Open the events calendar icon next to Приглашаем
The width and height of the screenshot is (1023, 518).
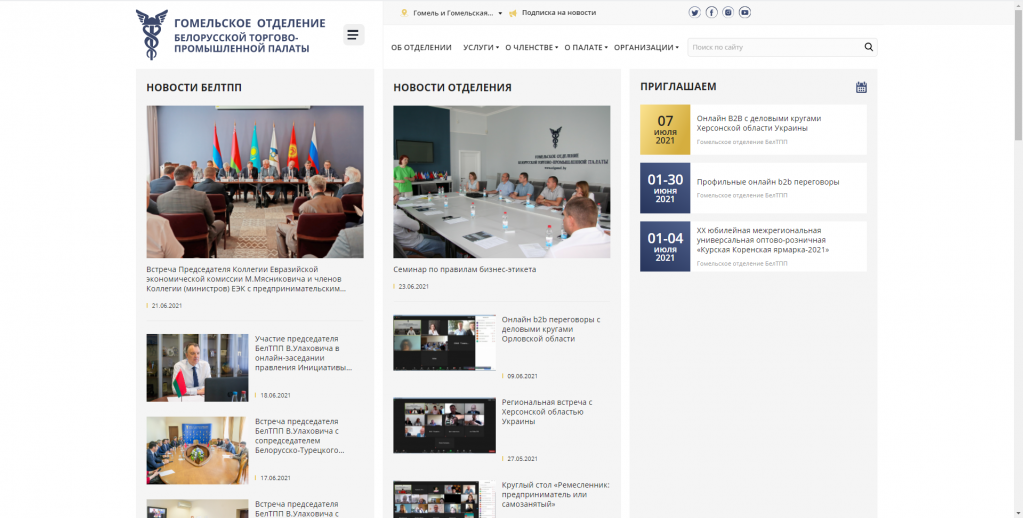click(861, 87)
